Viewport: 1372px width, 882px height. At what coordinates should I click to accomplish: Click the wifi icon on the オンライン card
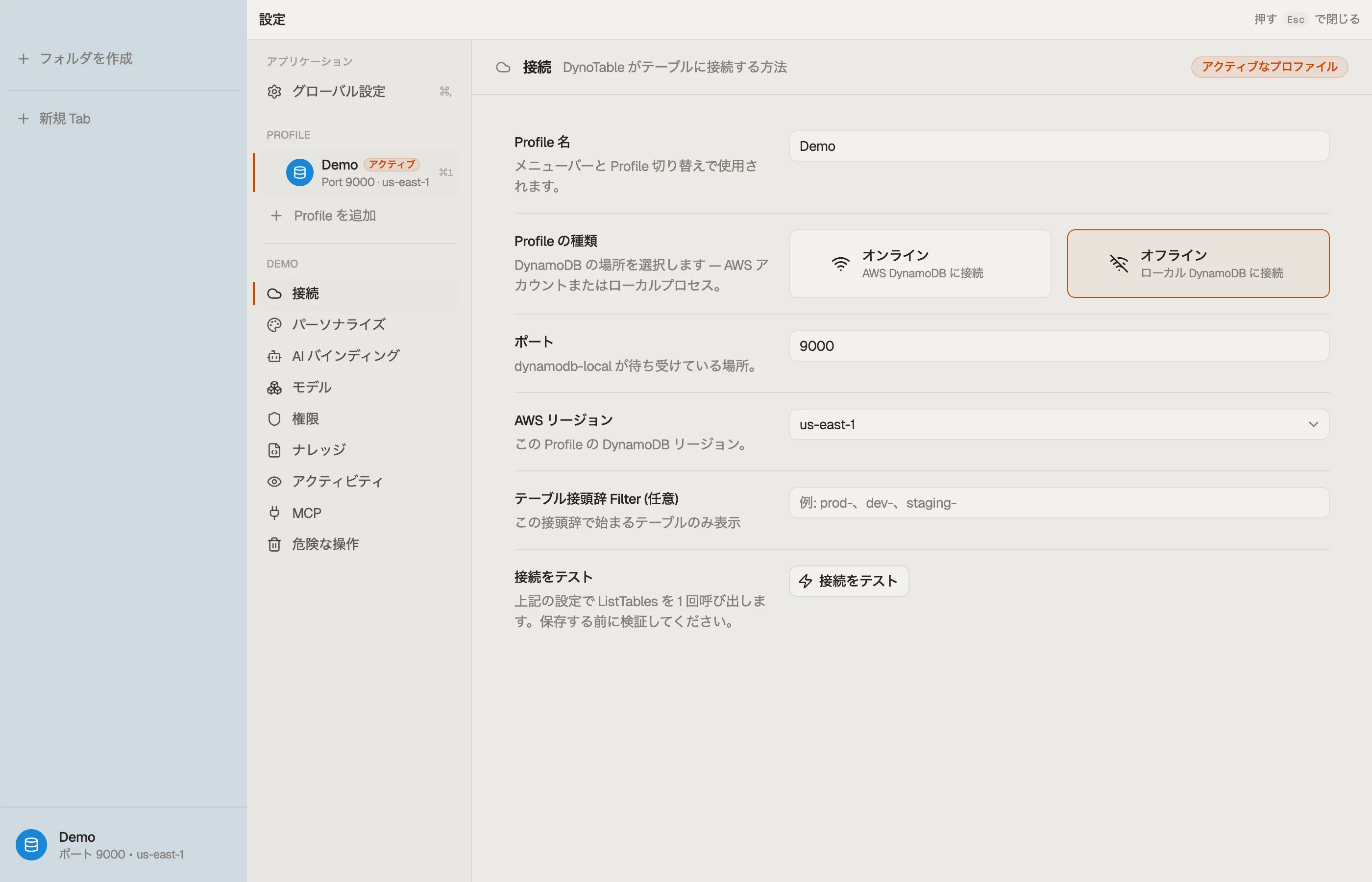pos(840,264)
